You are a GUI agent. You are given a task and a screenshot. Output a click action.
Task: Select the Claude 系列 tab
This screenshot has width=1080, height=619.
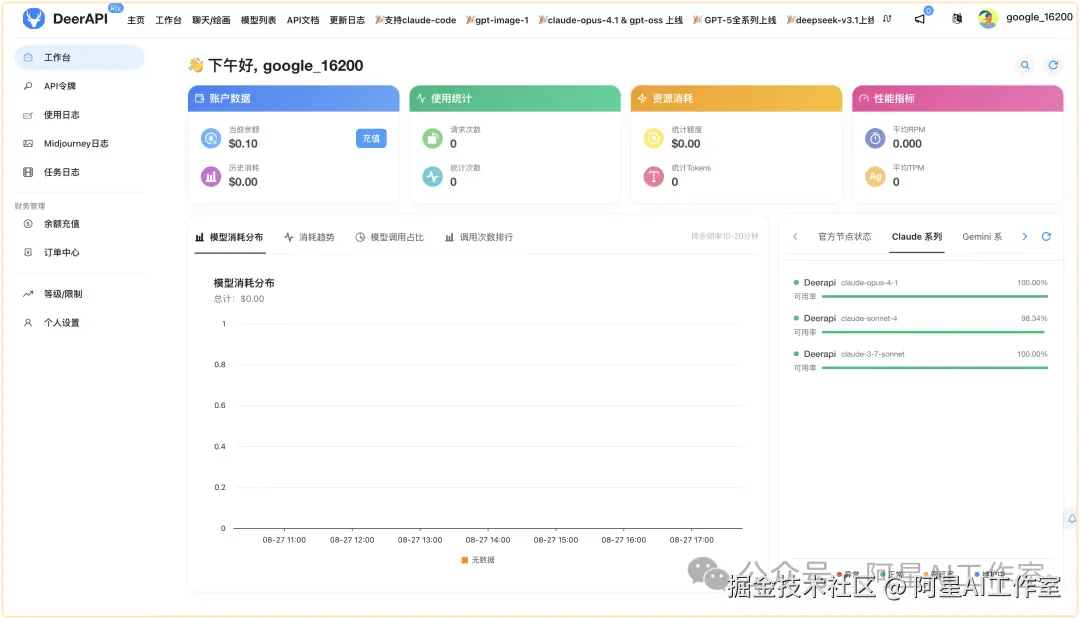click(917, 237)
